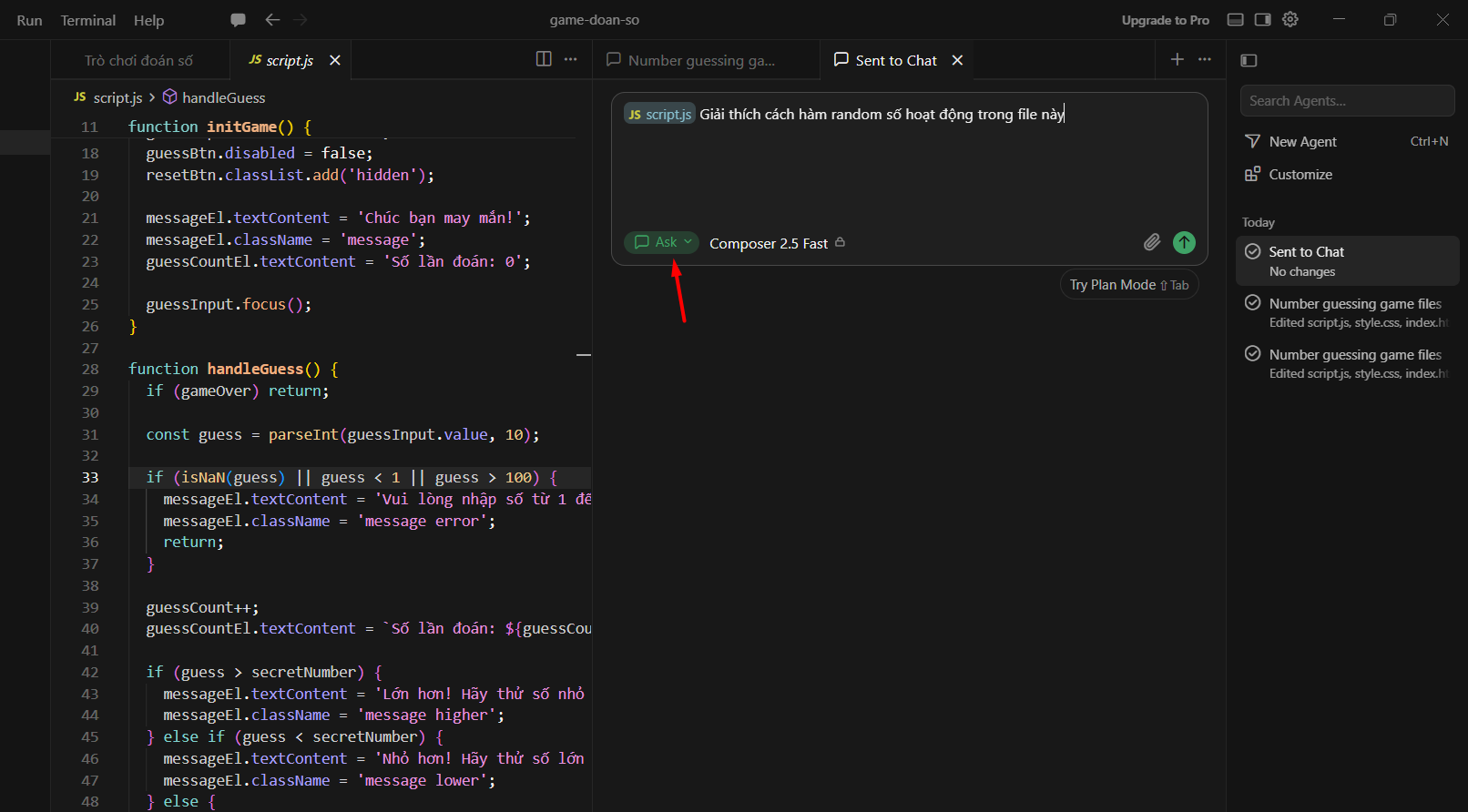Click the resetBtn.classList.add line
The height and width of the screenshot is (812, 1468).
[291, 175]
